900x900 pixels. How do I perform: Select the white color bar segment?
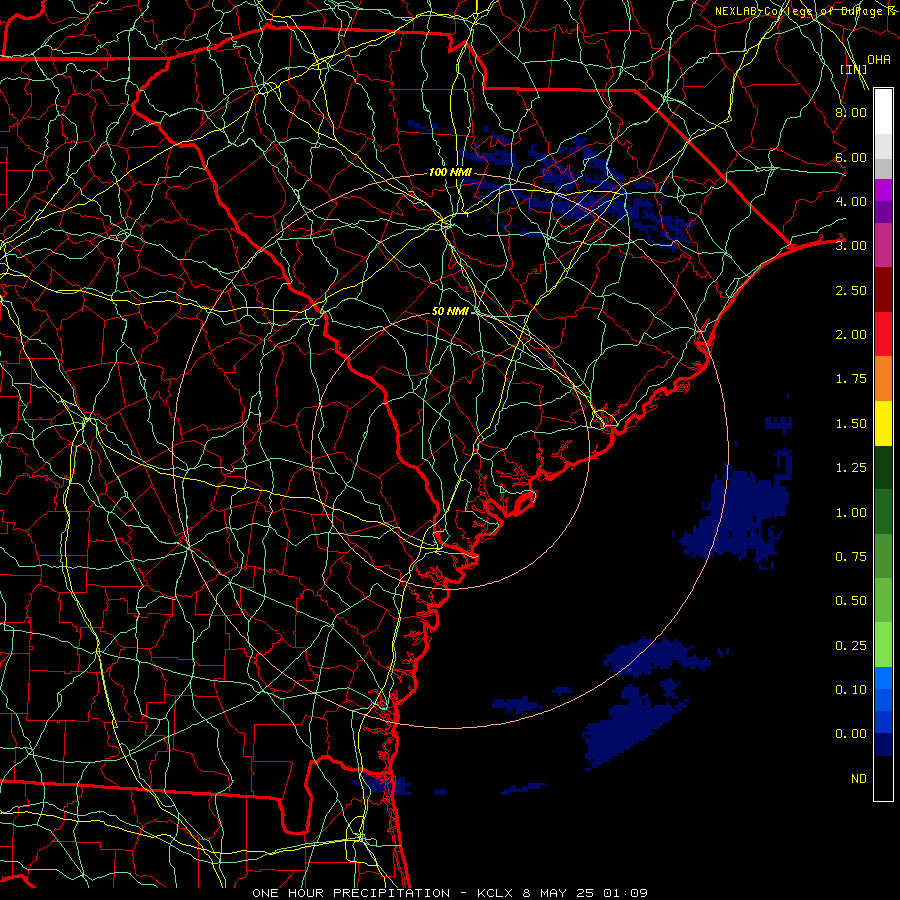883,112
